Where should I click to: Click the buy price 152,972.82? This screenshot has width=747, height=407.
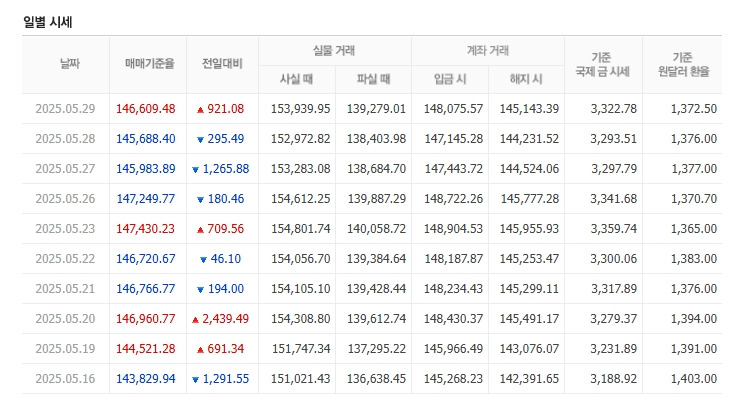point(301,139)
